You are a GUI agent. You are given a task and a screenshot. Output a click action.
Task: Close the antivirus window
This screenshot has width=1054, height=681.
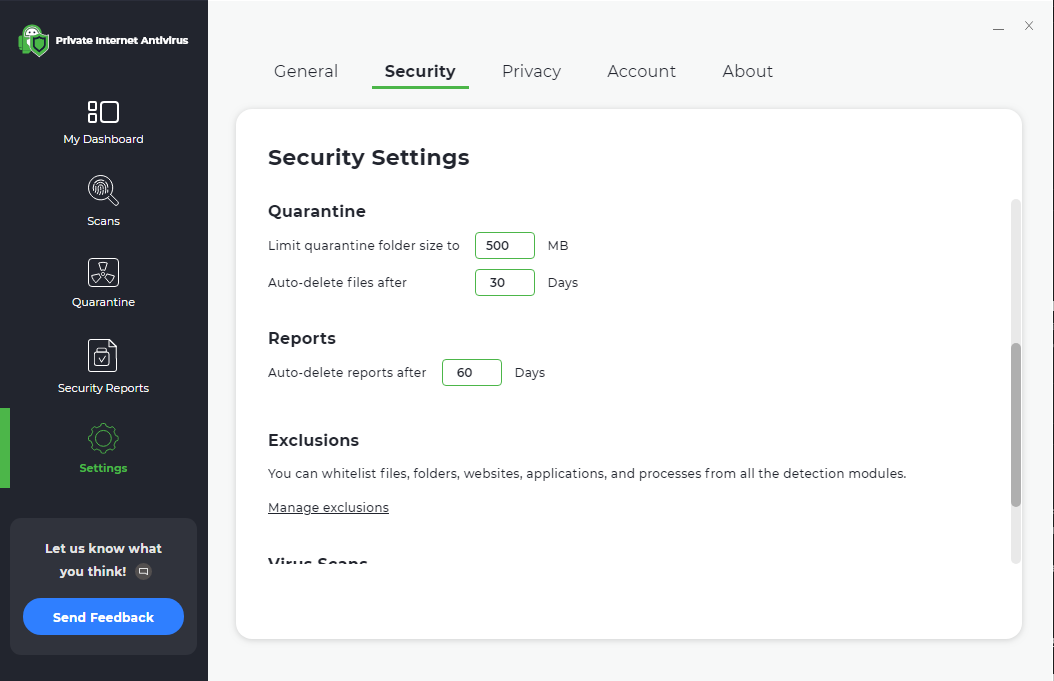tap(1029, 26)
